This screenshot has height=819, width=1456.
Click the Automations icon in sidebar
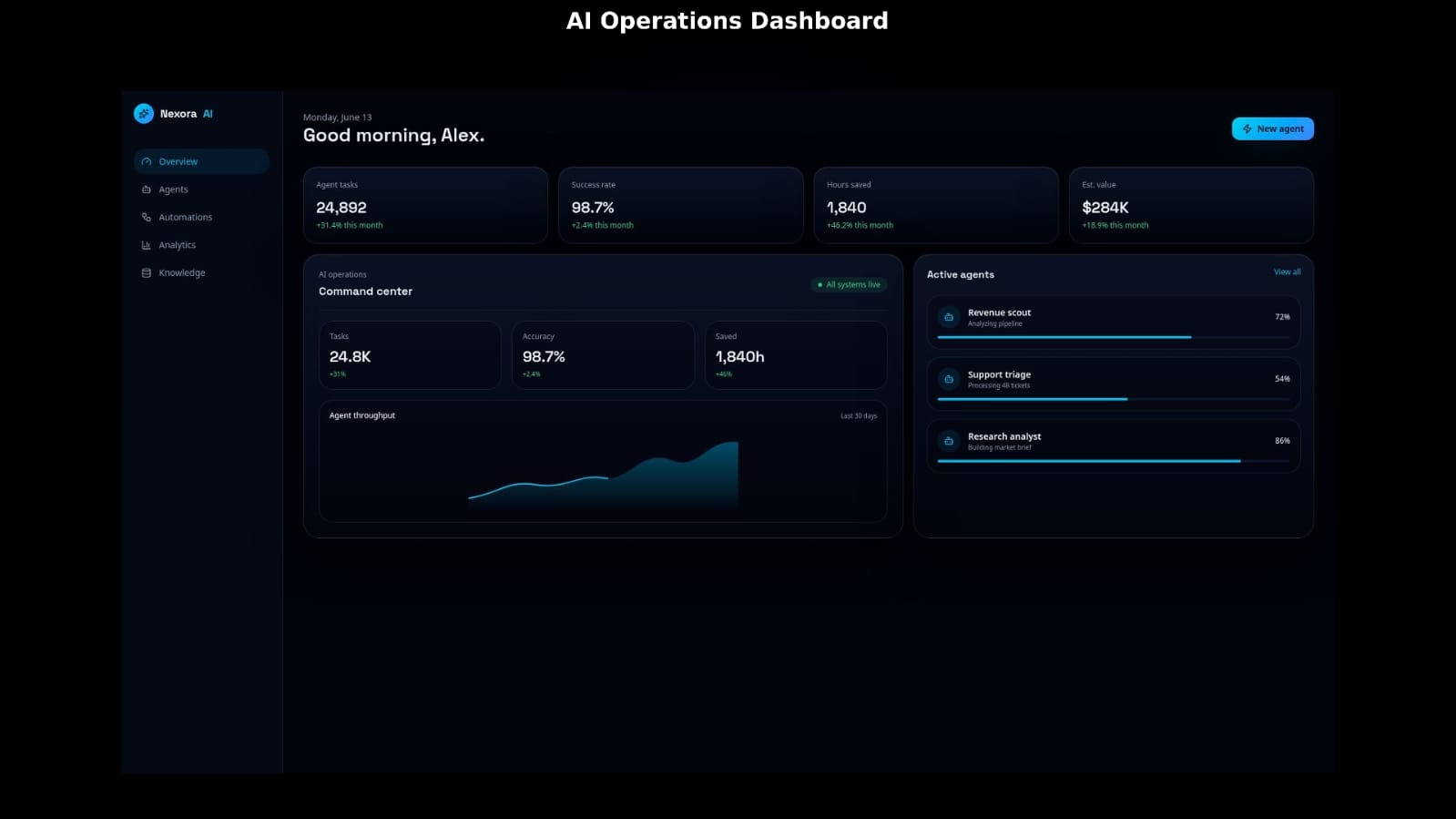[x=147, y=218]
